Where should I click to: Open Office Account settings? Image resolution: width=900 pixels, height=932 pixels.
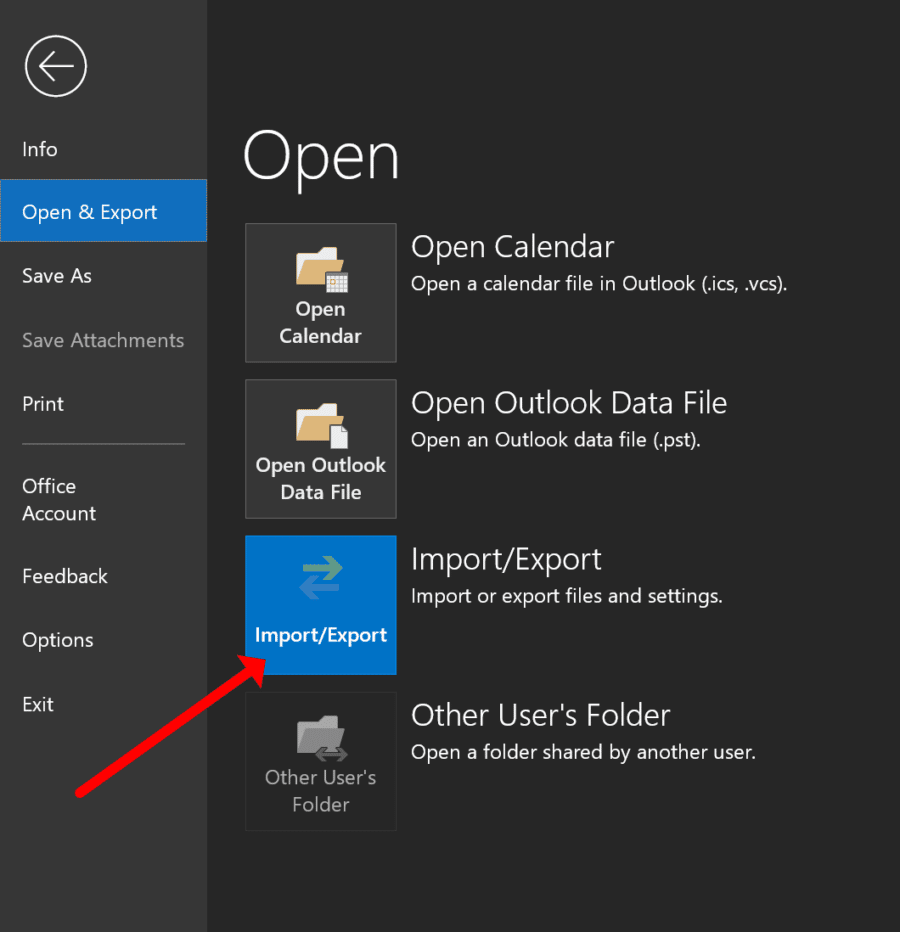[x=59, y=500]
